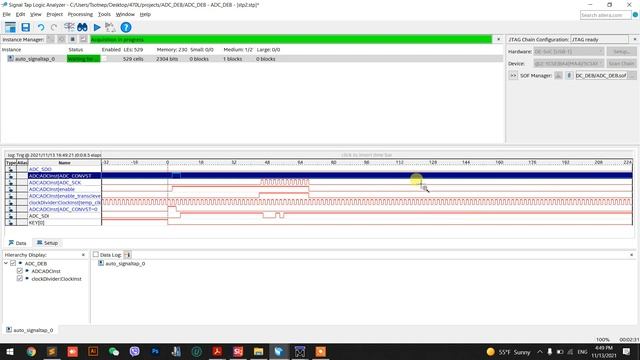The width and height of the screenshot is (640, 360).
Task: Click the timing netlist toolbar icon
Action: click(x=69, y=27)
